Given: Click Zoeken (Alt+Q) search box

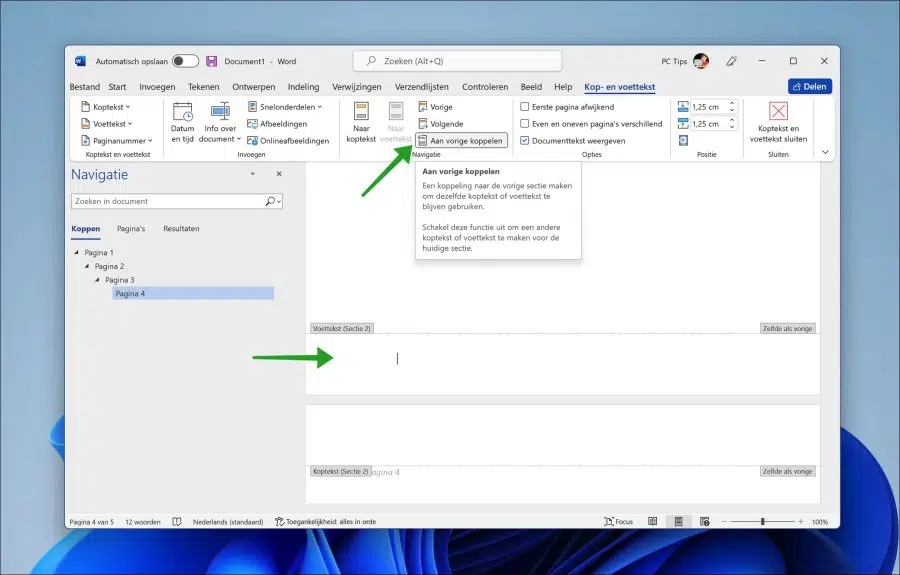Looking at the screenshot, I should 457,61.
